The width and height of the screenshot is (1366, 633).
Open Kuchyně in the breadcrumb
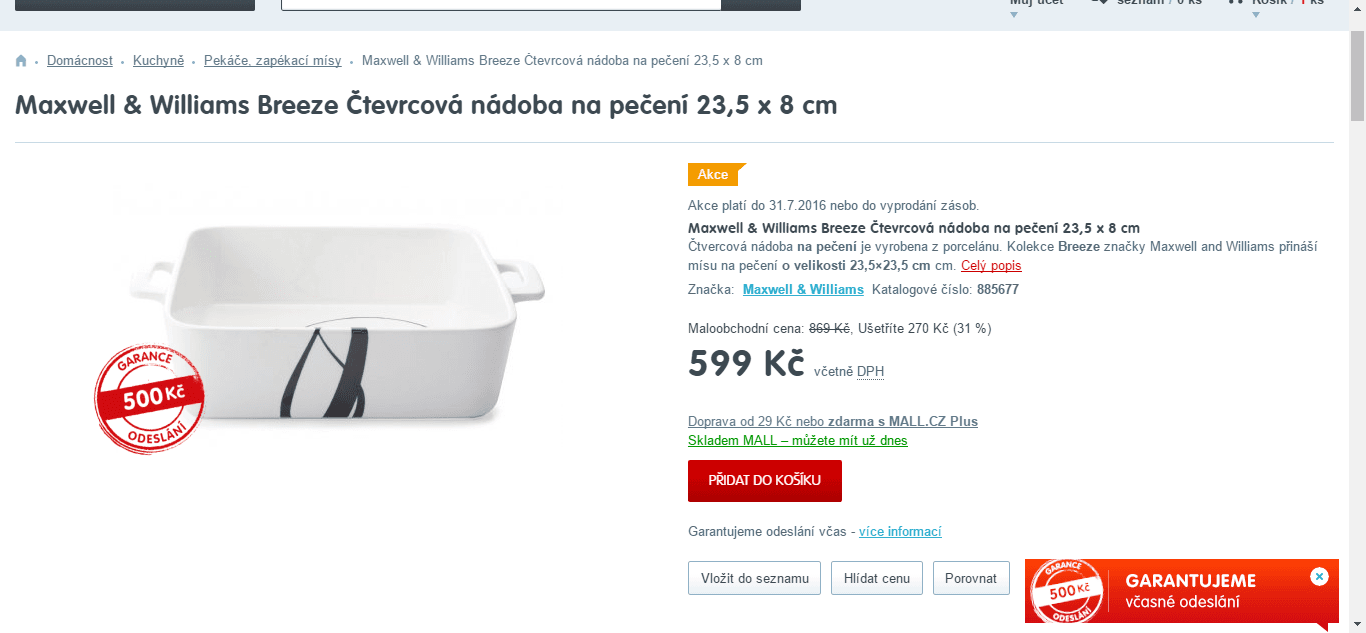coord(159,61)
